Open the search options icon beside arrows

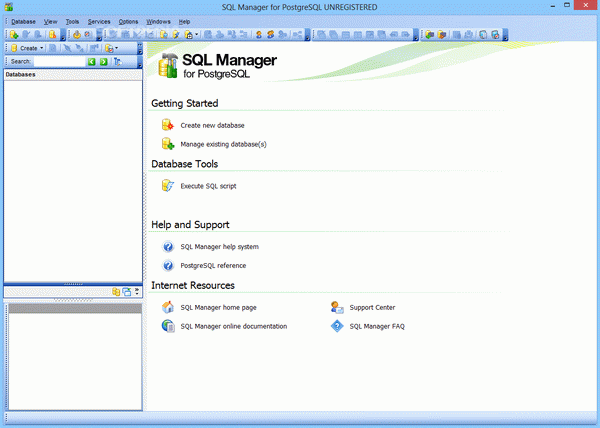tap(118, 61)
